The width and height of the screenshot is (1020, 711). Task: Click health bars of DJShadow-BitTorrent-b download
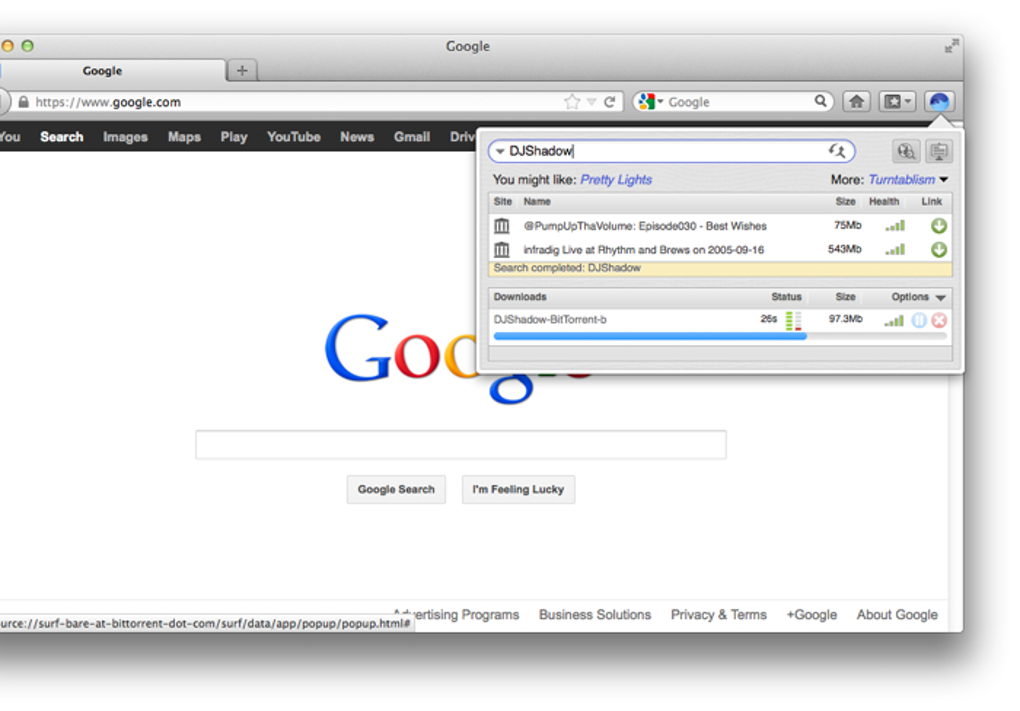coord(894,321)
